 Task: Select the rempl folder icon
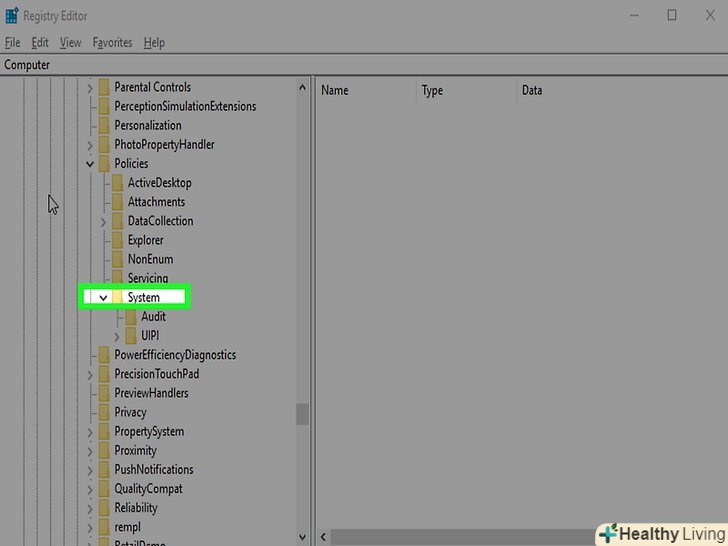pos(104,527)
